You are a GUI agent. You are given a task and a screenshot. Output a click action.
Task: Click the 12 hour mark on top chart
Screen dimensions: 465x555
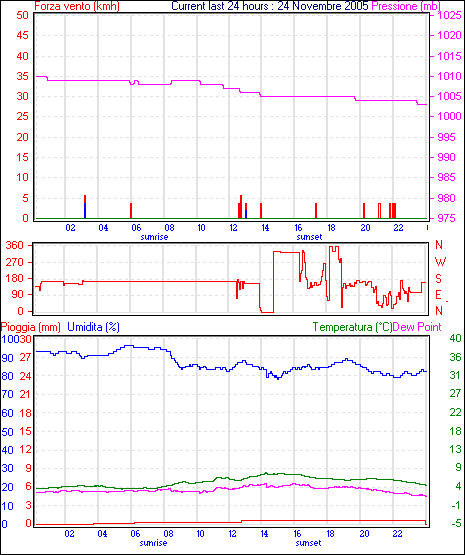tap(234, 228)
